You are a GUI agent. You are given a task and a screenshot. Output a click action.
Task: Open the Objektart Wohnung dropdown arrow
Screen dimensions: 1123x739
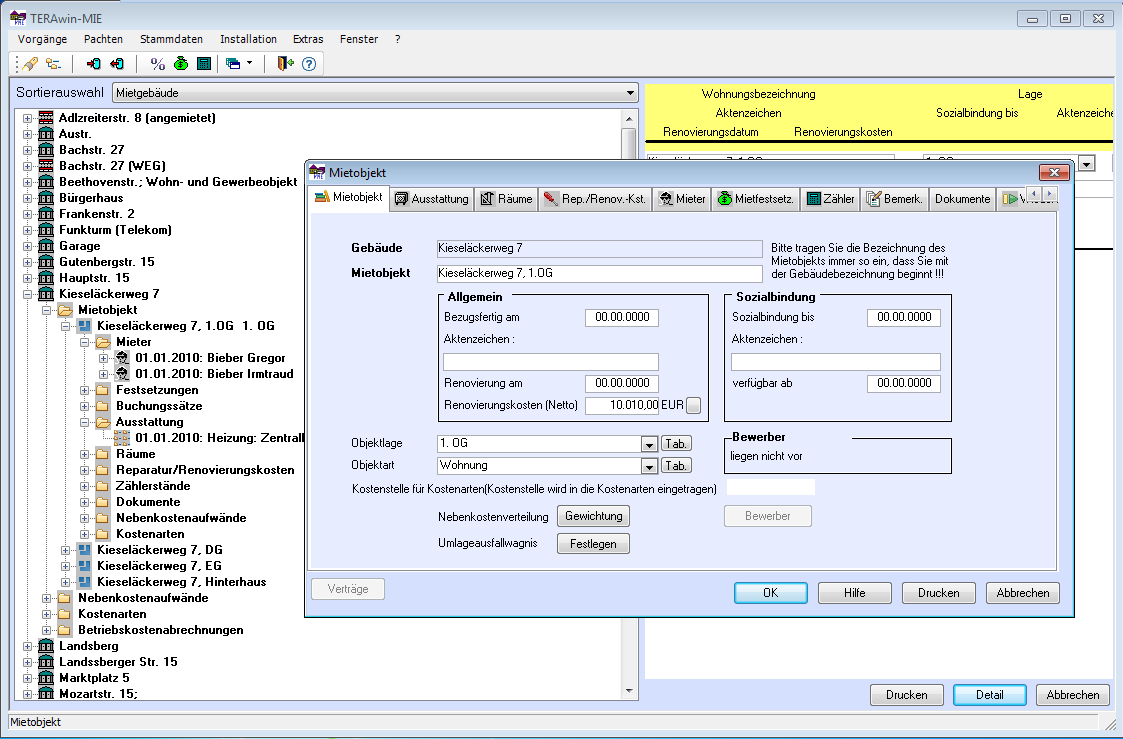click(648, 466)
